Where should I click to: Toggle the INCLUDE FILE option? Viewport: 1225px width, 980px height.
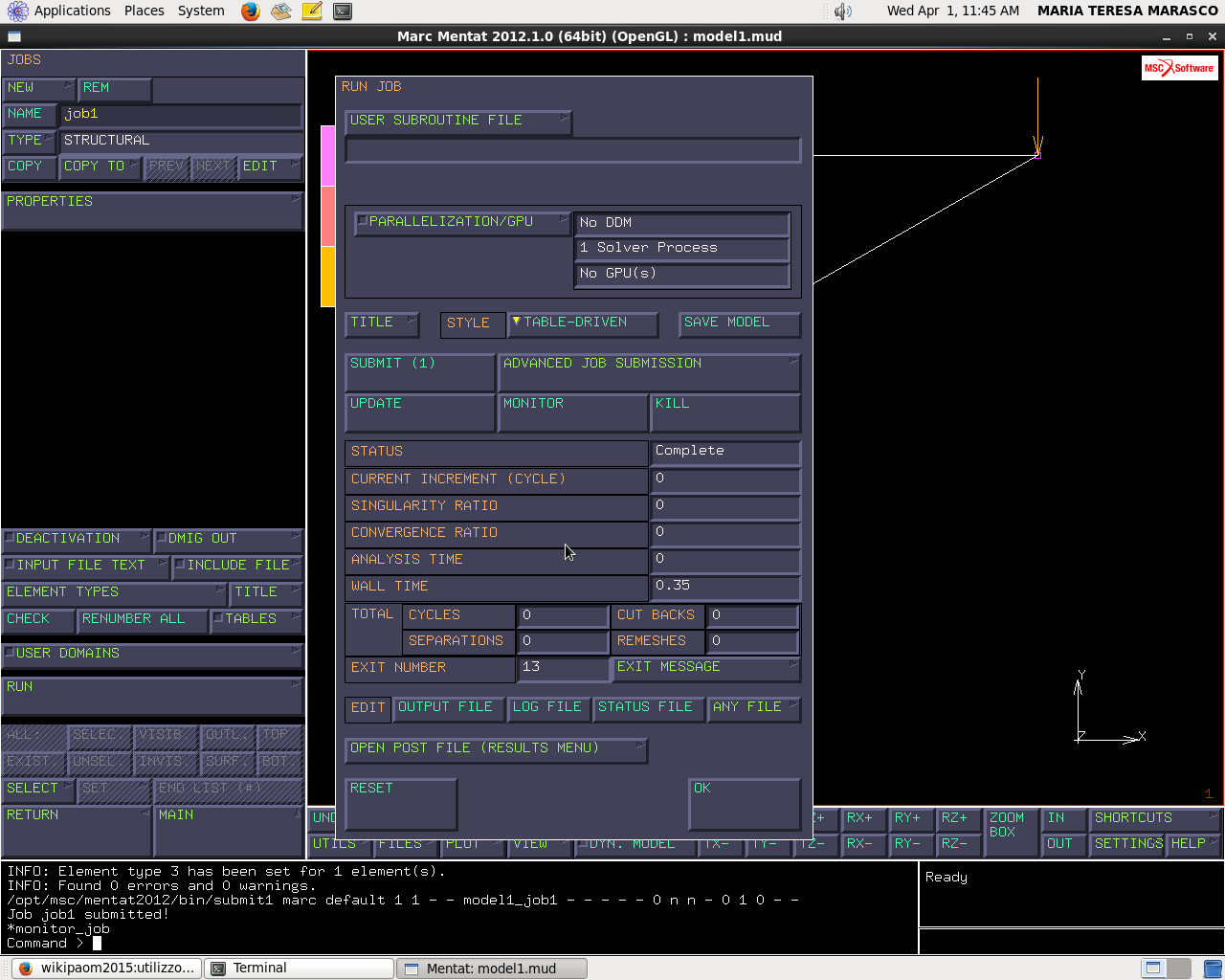click(180, 565)
